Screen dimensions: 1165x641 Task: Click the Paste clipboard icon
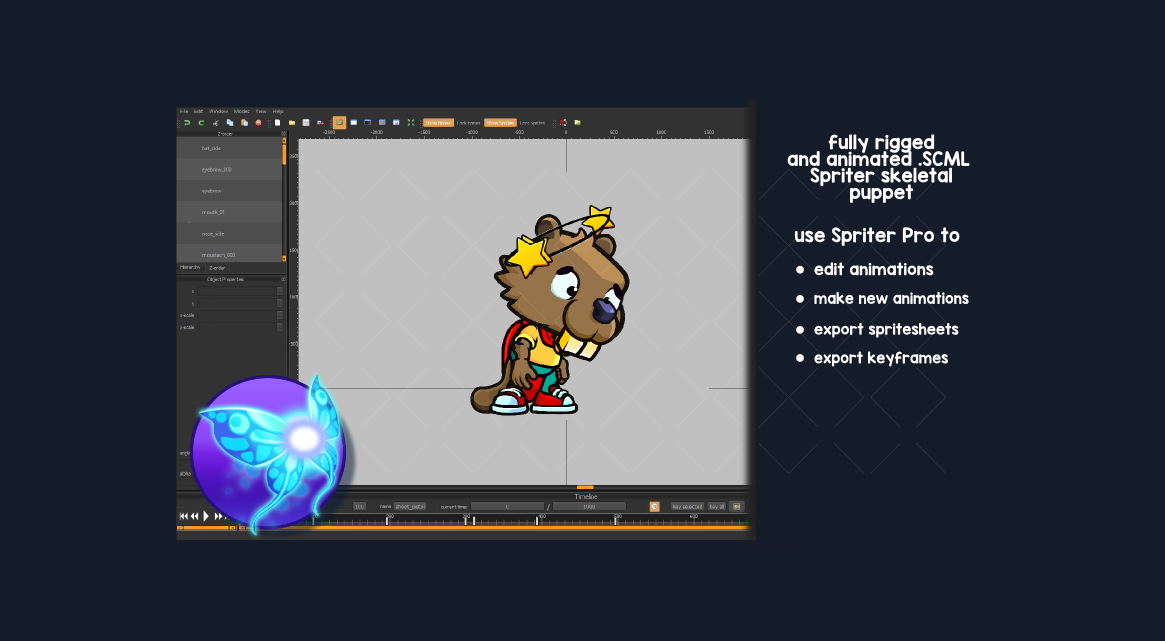point(244,123)
